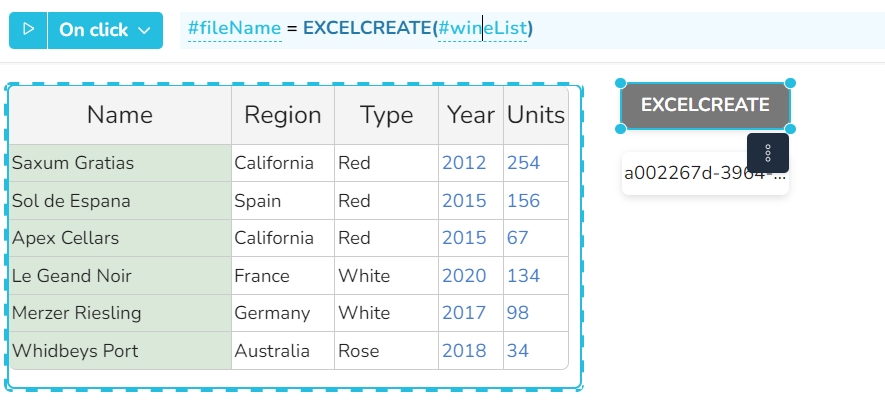Image resolution: width=885 pixels, height=404 pixels.
Task: Open the three-dot options menu icon
Action: [768, 153]
